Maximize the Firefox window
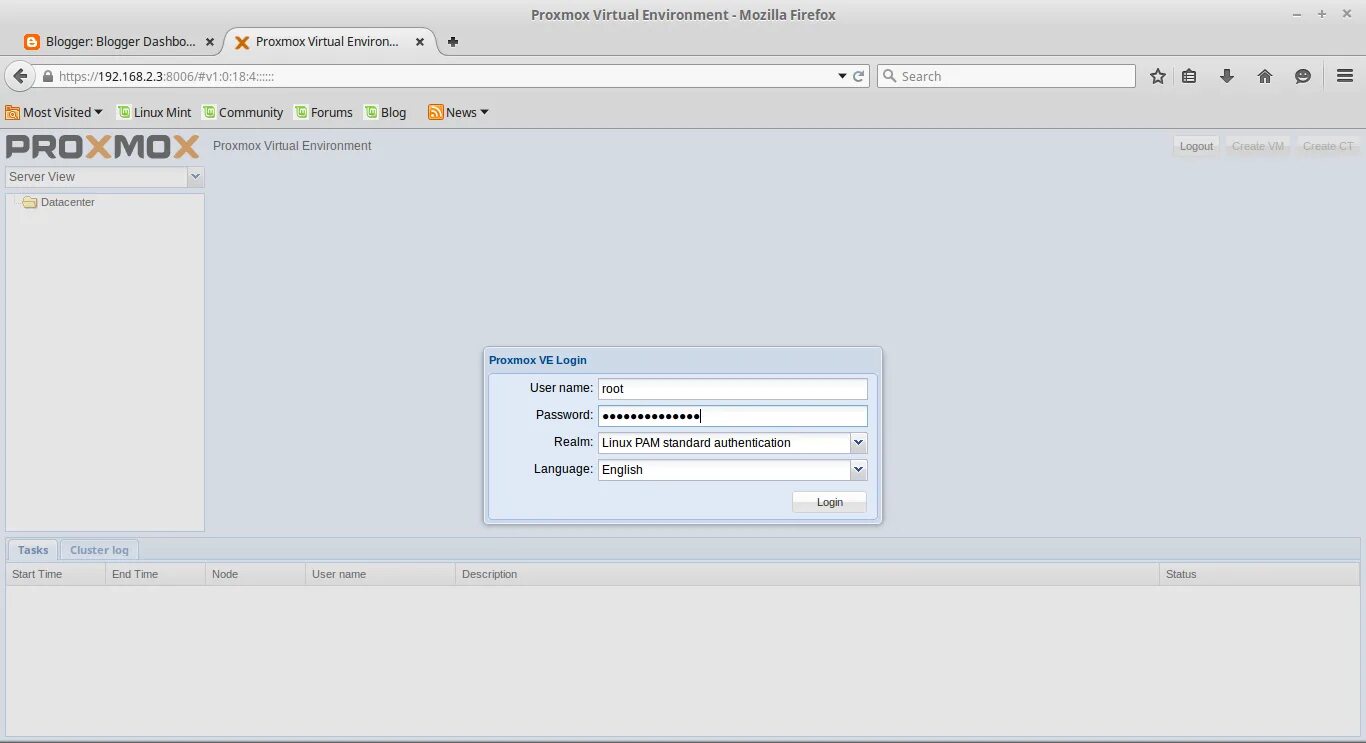 click(1321, 14)
